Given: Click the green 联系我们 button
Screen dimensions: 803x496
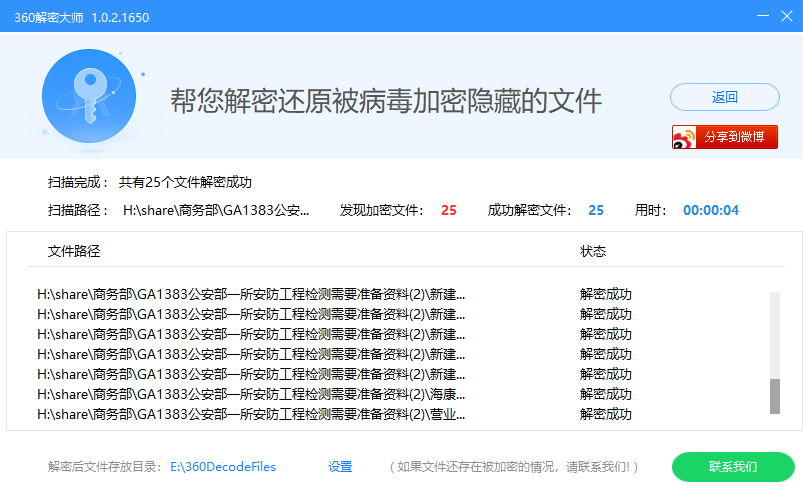Looking at the screenshot, I should pos(733,467).
